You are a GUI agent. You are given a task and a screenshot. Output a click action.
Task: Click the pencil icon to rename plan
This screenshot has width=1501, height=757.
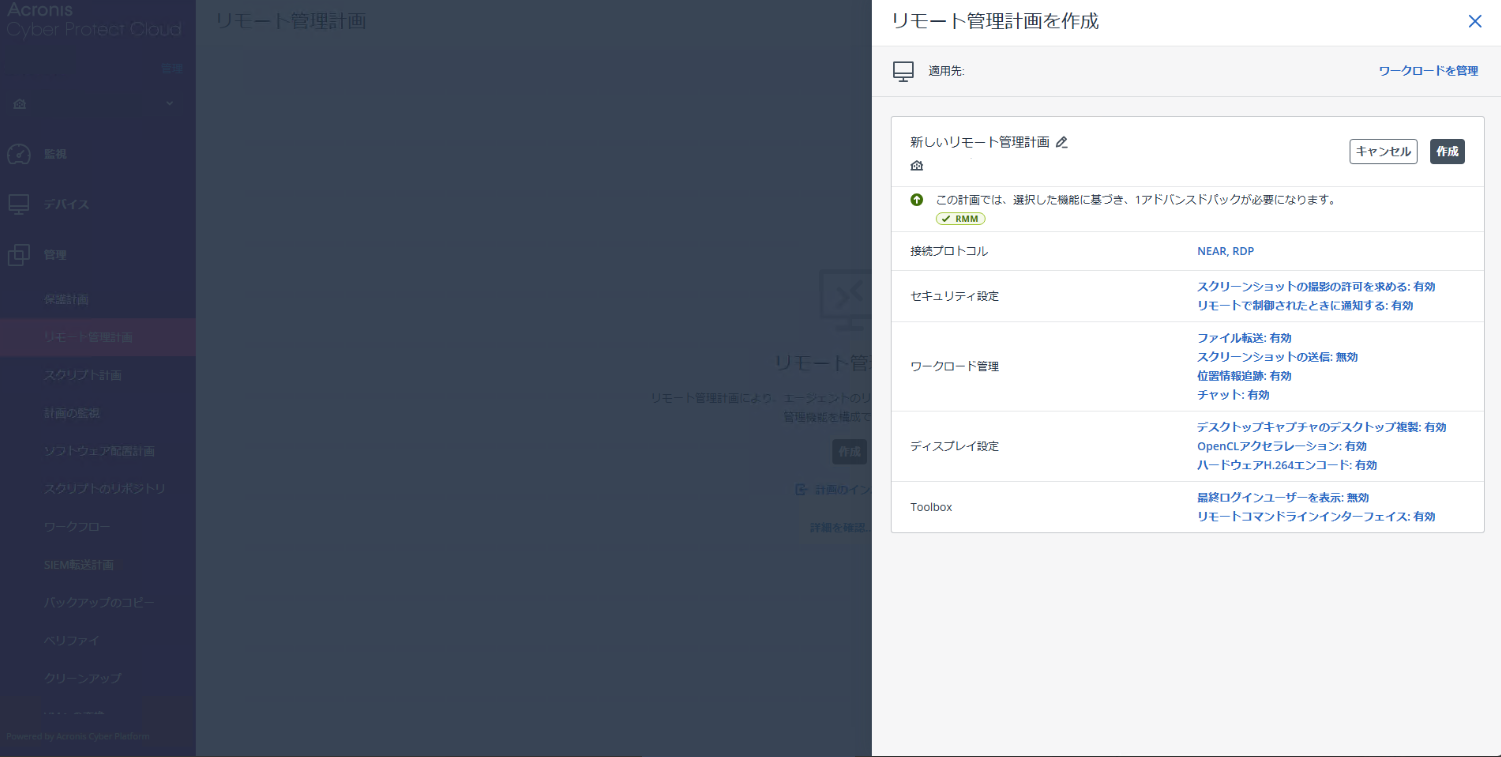coord(1062,142)
